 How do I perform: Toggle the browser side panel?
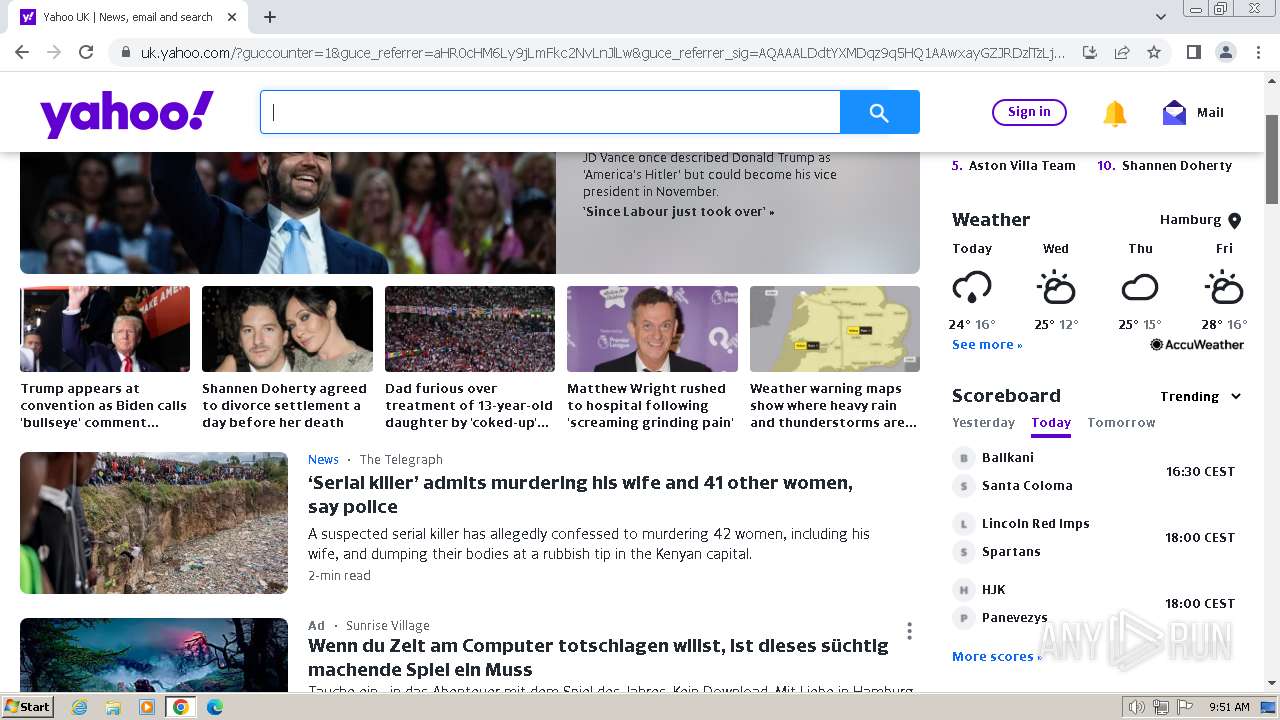coord(1193,52)
